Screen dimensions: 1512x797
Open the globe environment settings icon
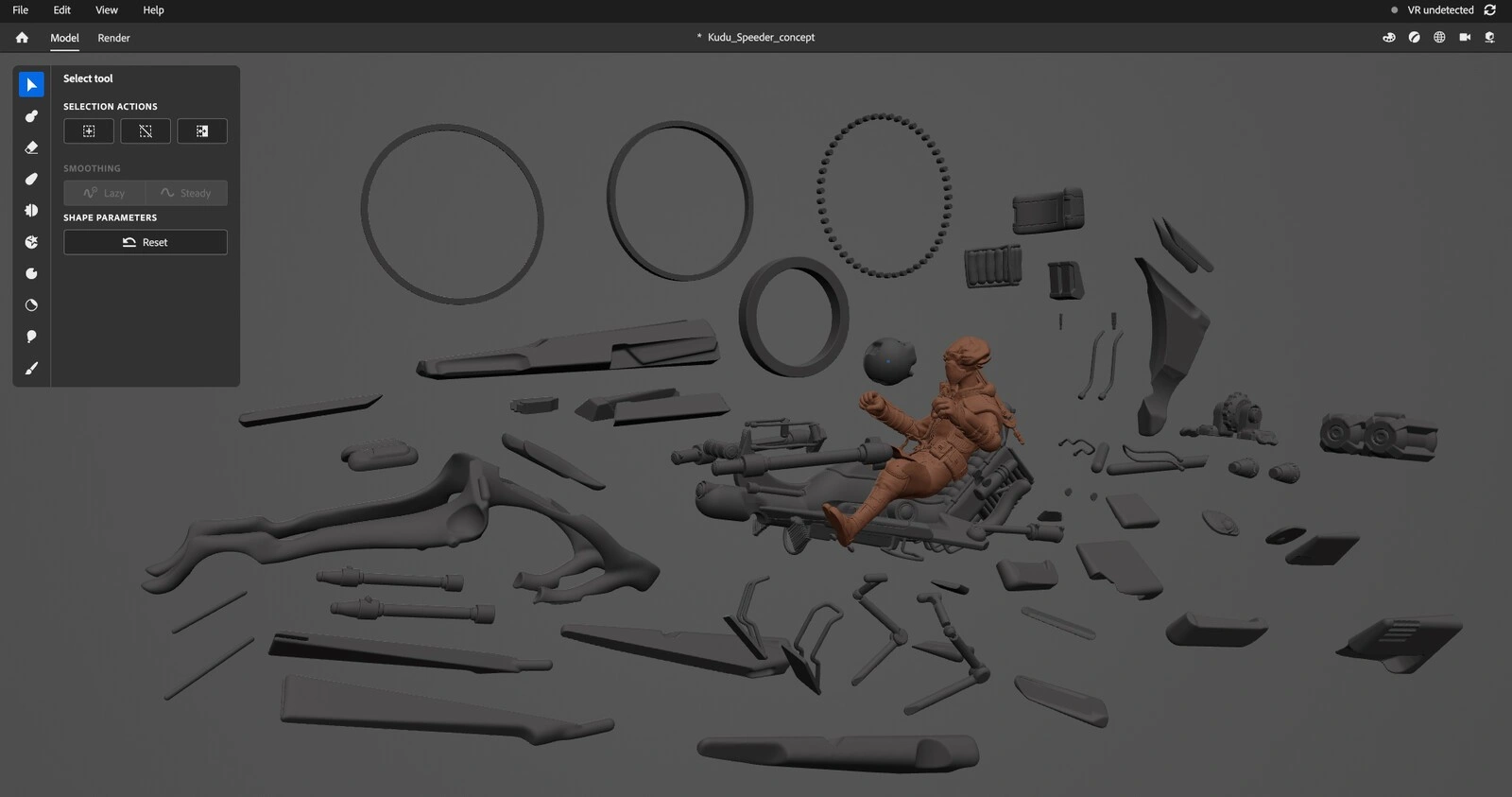[x=1439, y=38]
